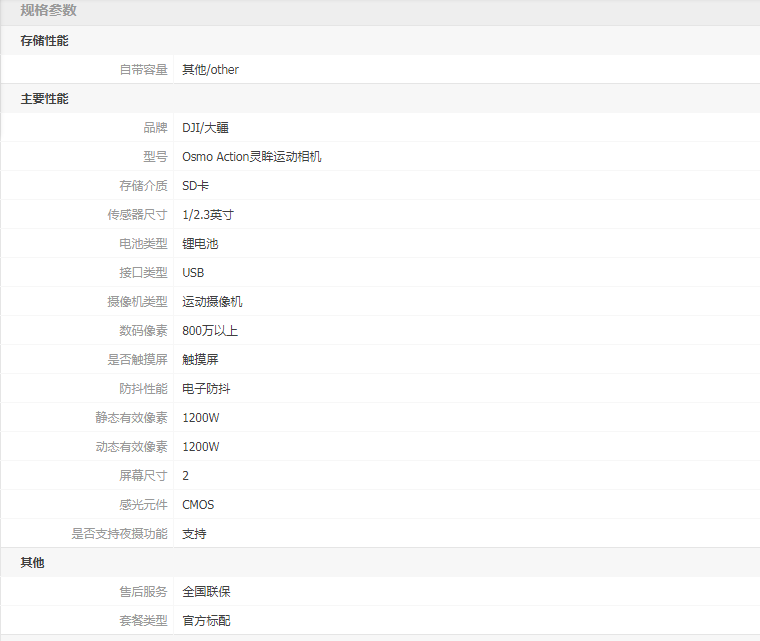This screenshot has width=760, height=641.
Task: Click the 自带容量 label
Action: point(143,70)
